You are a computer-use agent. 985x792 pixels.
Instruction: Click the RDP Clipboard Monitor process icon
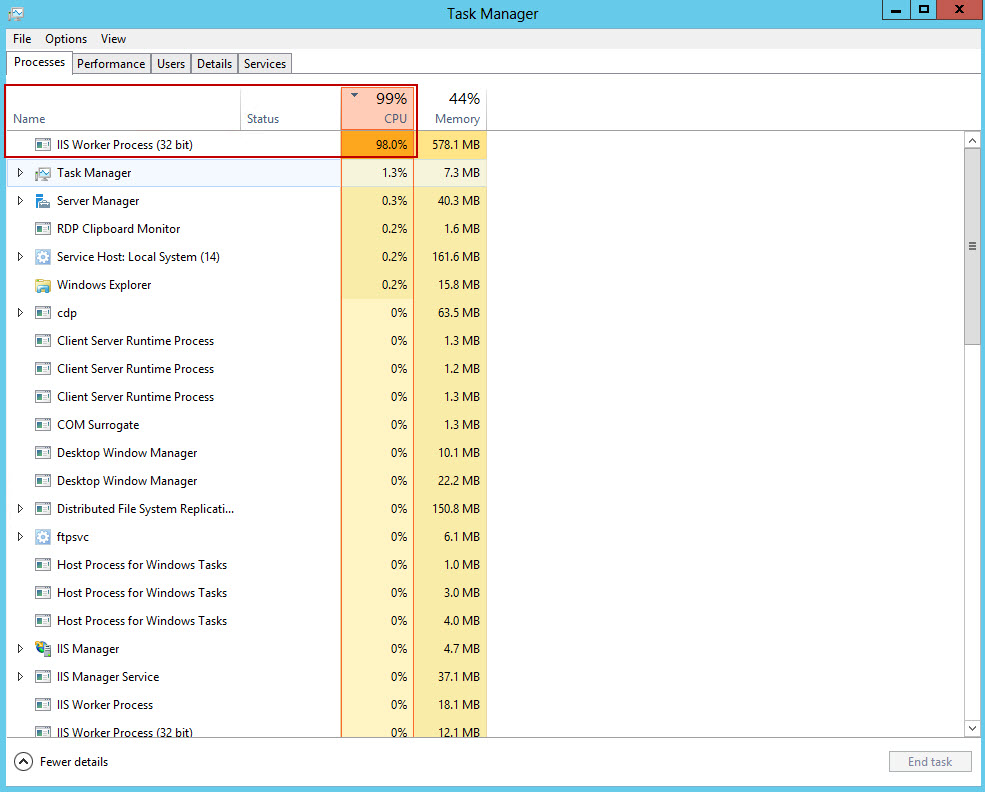(x=42, y=229)
